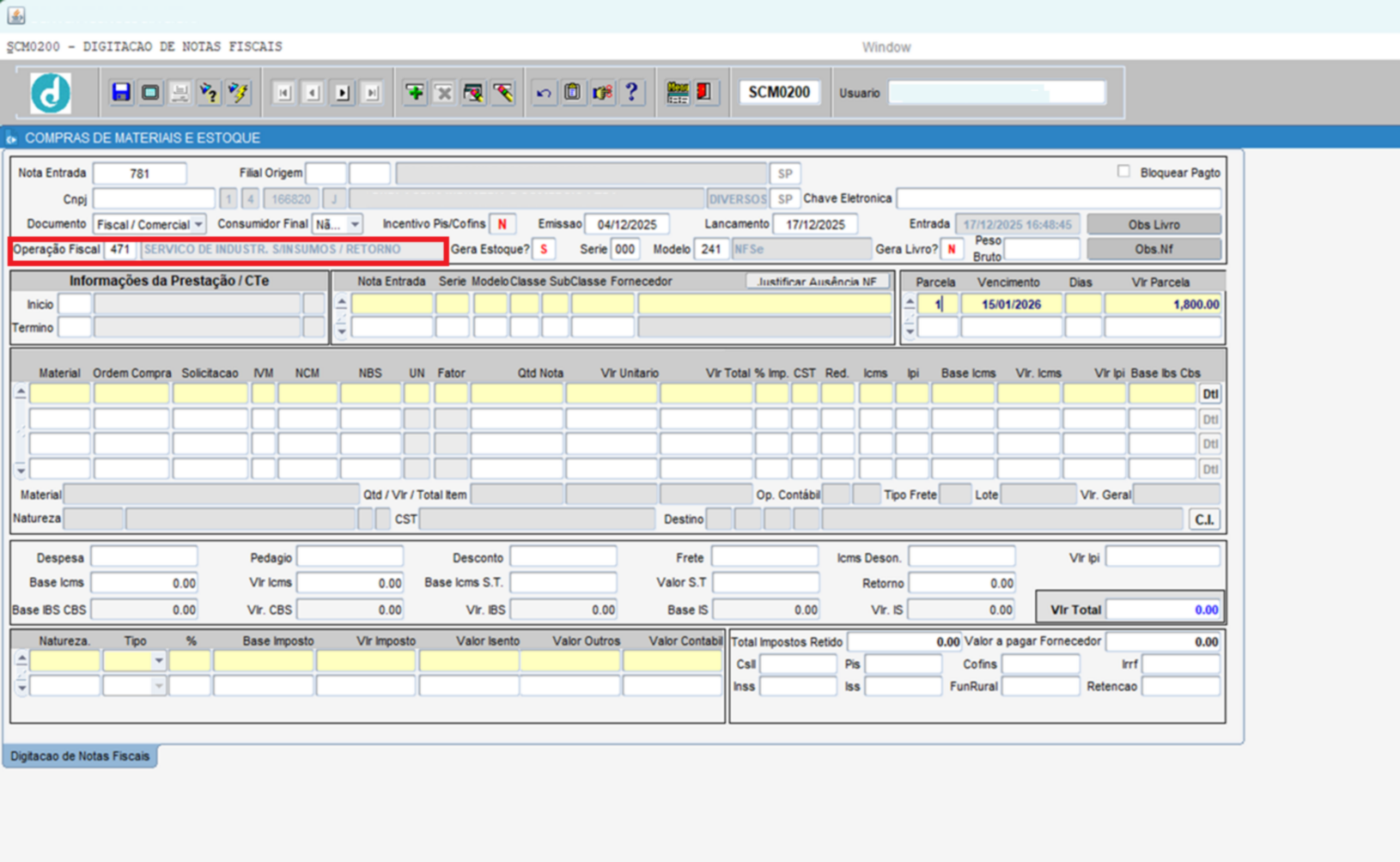The width and height of the screenshot is (1400, 862).
Task: Click the Execute Query lightning icon
Action: [238, 93]
